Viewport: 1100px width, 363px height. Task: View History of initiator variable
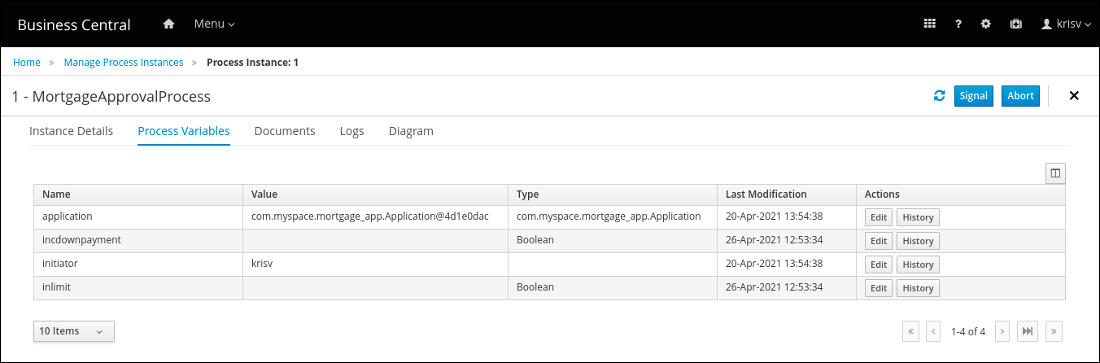918,265
